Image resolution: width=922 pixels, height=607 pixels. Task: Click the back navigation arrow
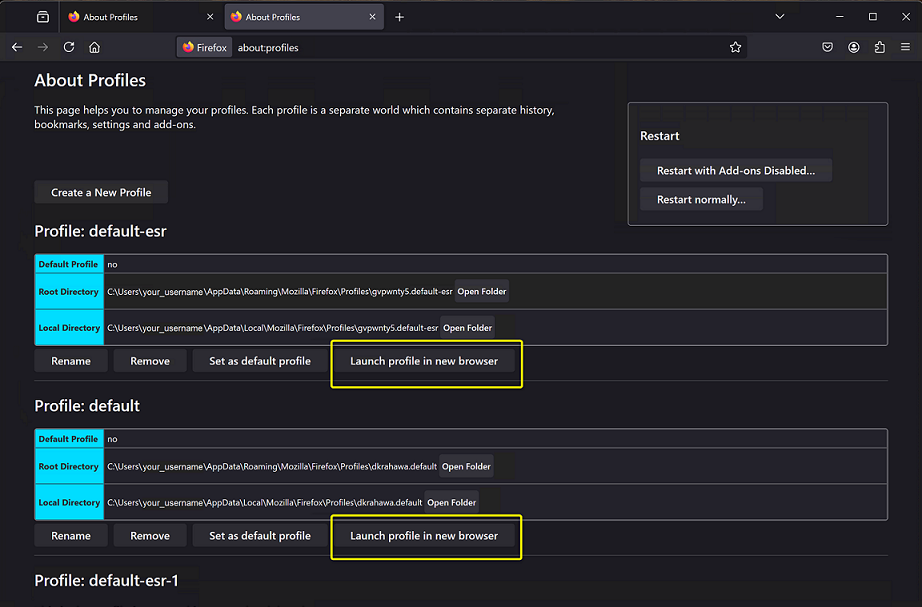coord(17,47)
